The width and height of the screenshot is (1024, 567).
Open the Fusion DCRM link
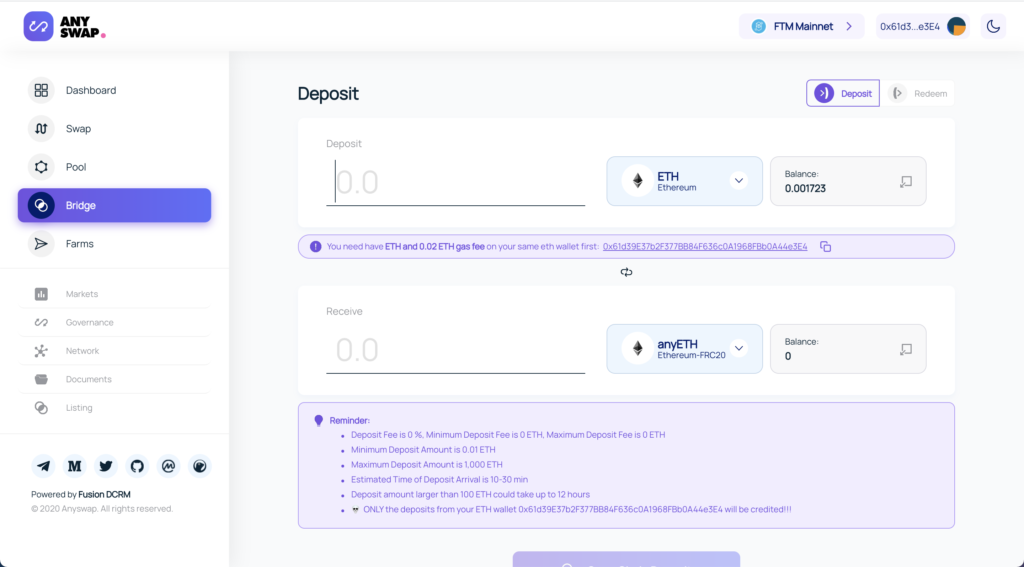coord(104,494)
